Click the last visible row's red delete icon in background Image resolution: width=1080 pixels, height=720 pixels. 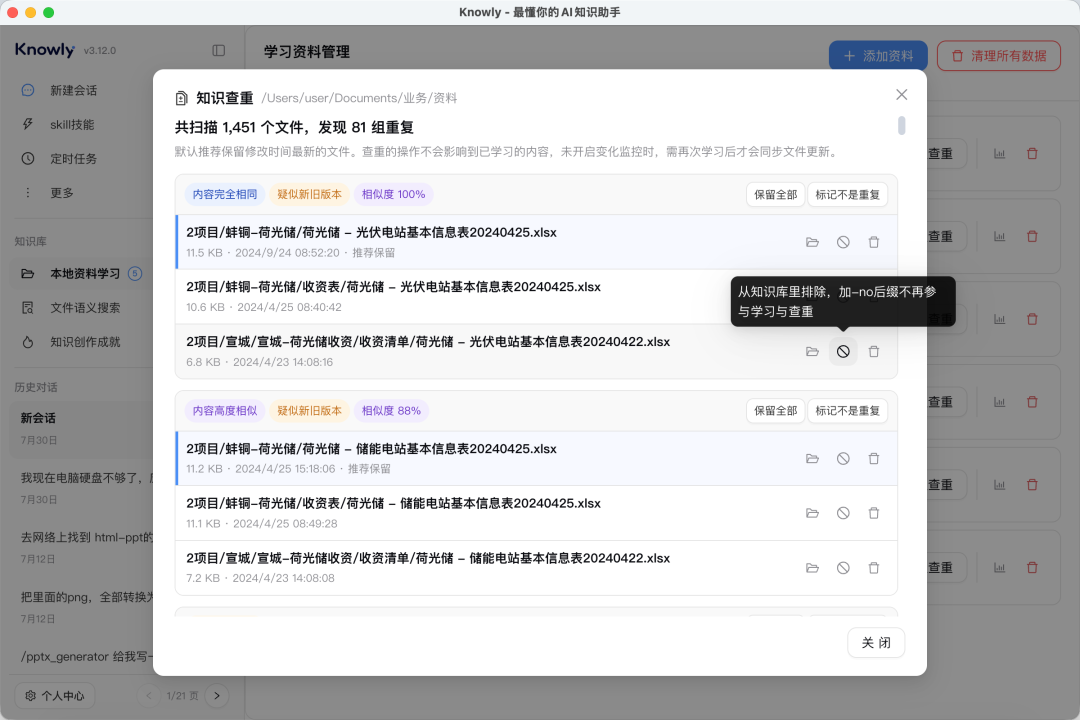(x=1032, y=568)
